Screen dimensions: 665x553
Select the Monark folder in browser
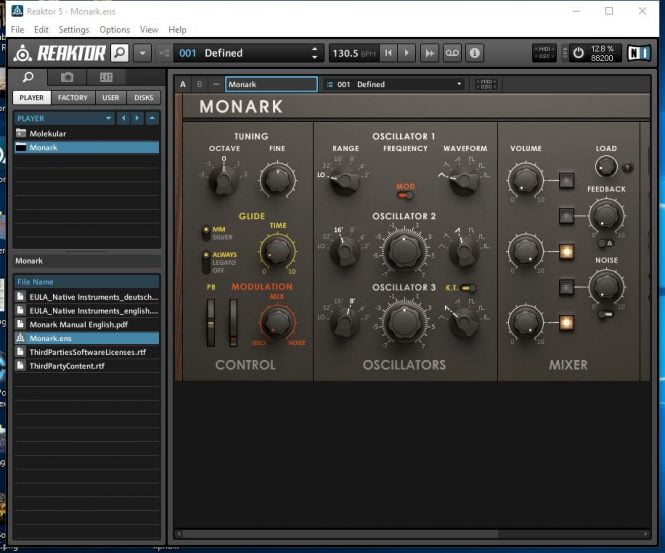coord(87,148)
